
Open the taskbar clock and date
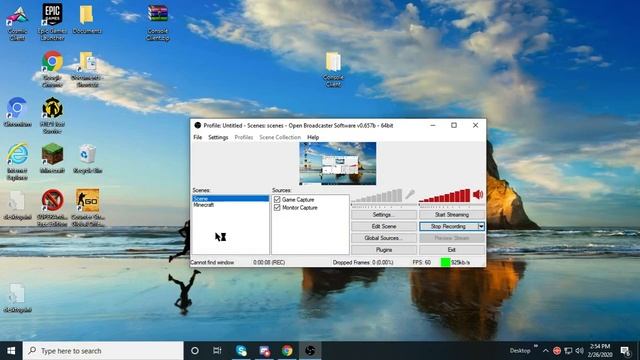(601, 351)
